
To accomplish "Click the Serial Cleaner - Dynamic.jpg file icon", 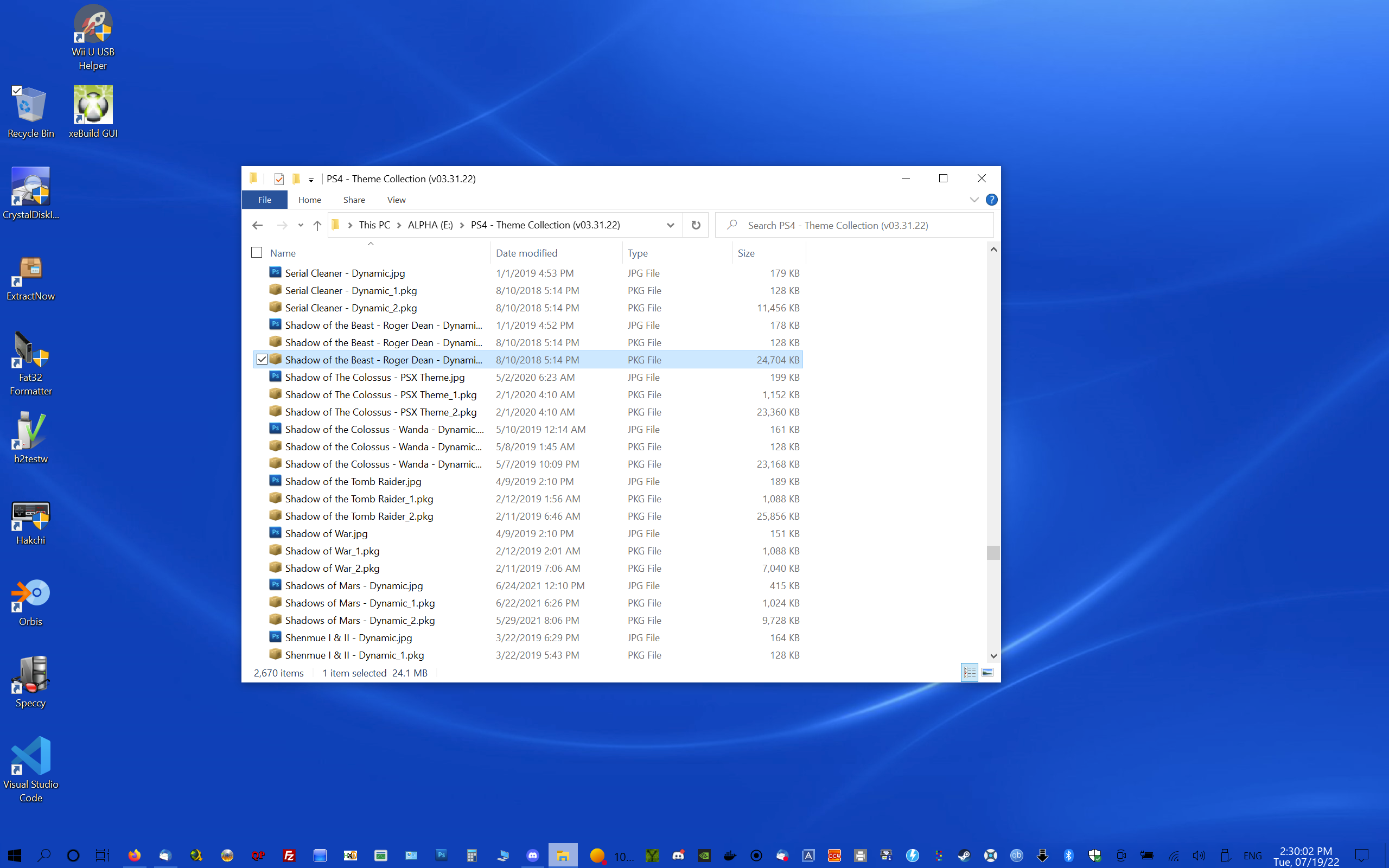I will pyautogui.click(x=276, y=273).
